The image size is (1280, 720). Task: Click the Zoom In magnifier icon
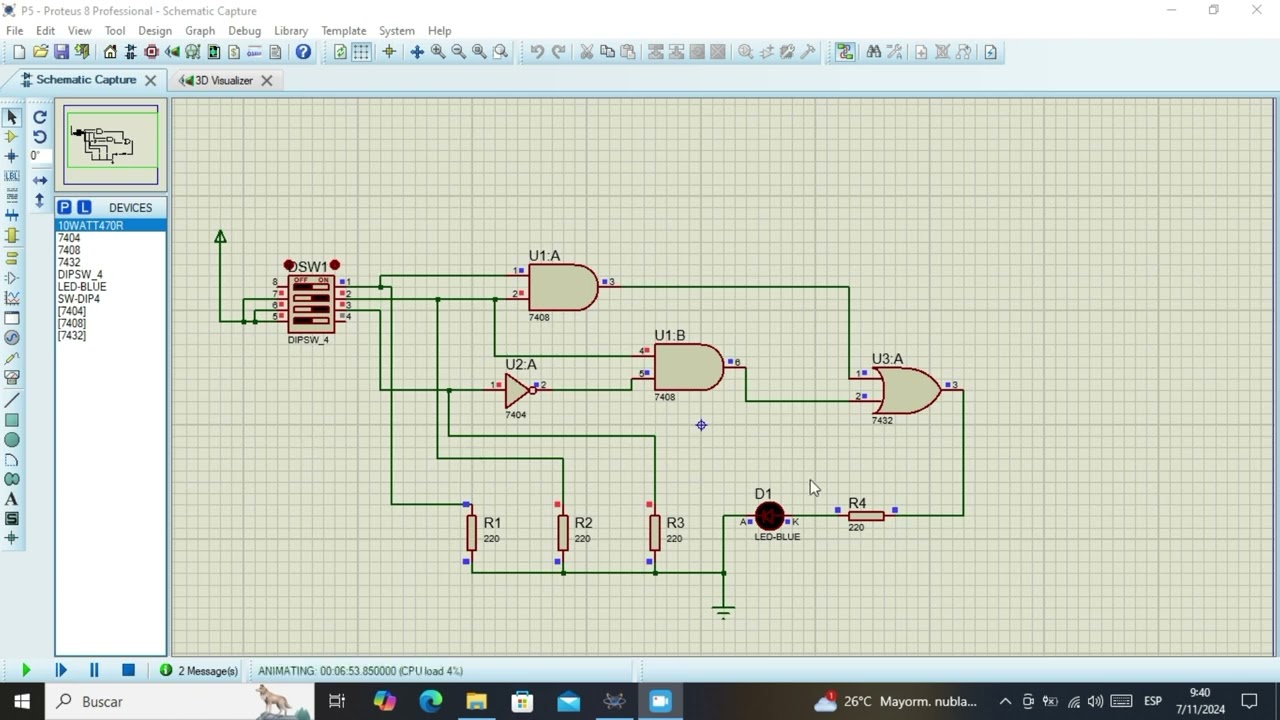(x=437, y=52)
